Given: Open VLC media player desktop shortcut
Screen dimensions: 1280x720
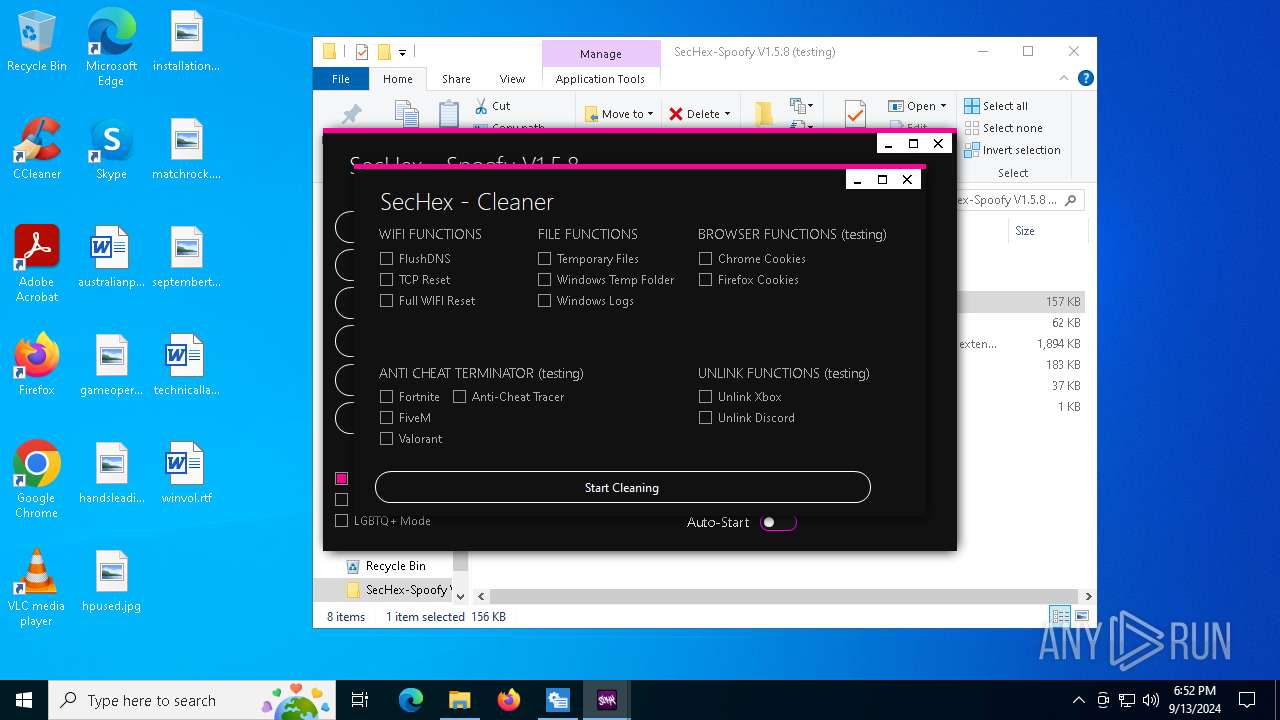Looking at the screenshot, I should (x=36, y=588).
